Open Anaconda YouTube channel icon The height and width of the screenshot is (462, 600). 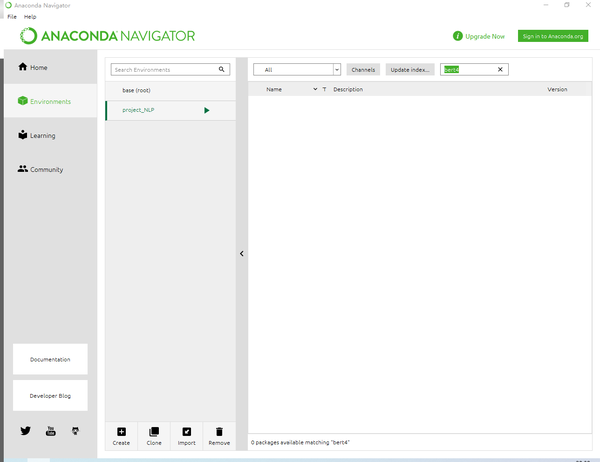[x=51, y=431]
